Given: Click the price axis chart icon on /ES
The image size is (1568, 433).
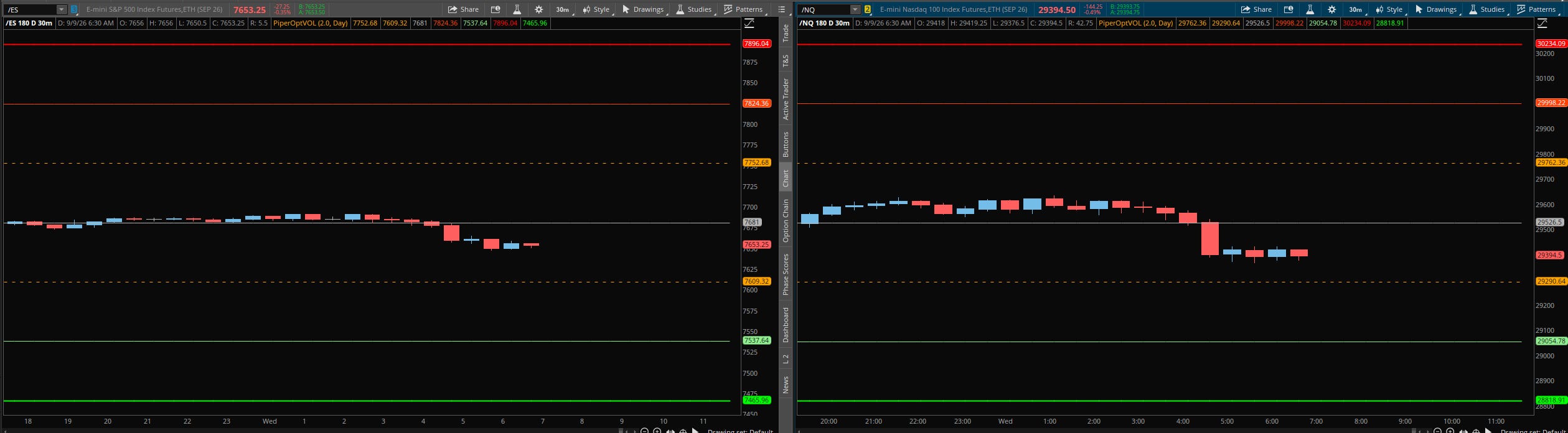Looking at the screenshot, I should (749, 23).
